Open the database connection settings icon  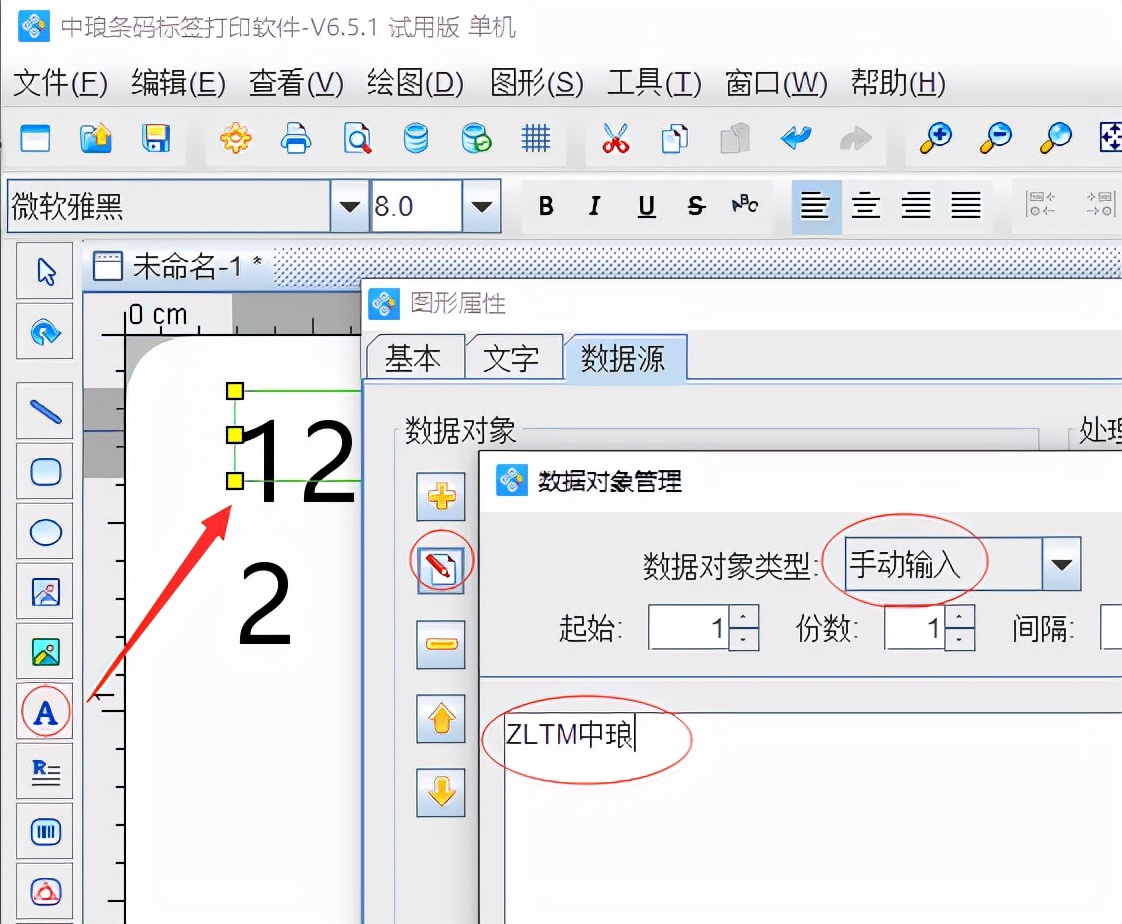[417, 139]
